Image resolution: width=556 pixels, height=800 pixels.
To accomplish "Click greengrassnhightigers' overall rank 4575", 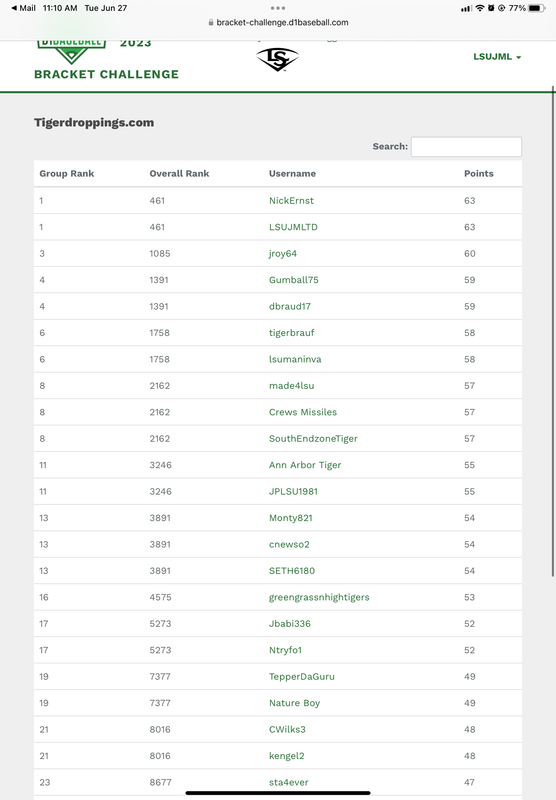I will point(160,597).
